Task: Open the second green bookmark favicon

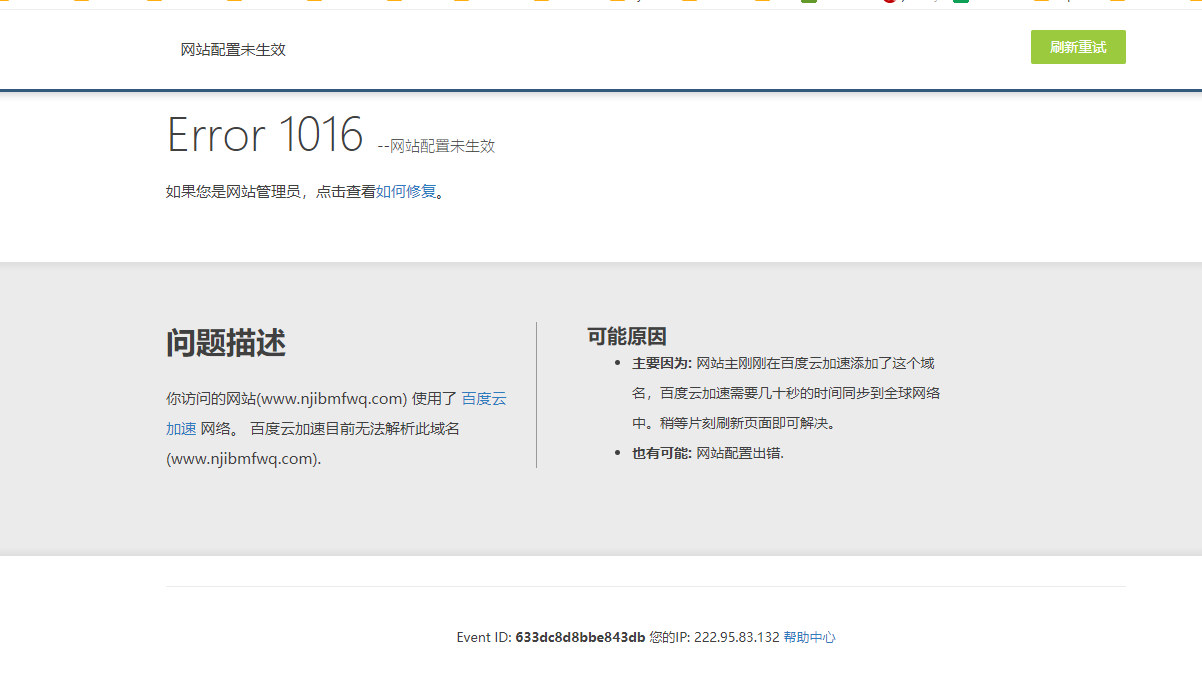Action: coord(959,5)
